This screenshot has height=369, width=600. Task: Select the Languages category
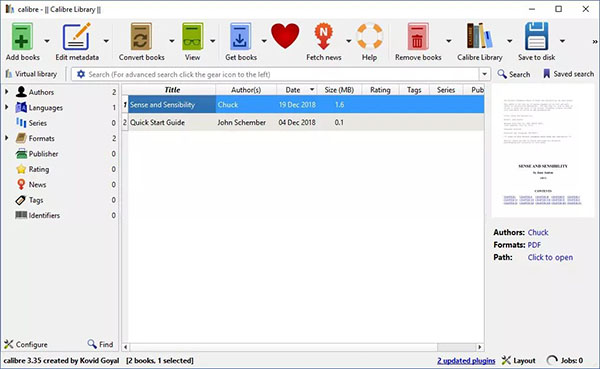click(x=46, y=108)
